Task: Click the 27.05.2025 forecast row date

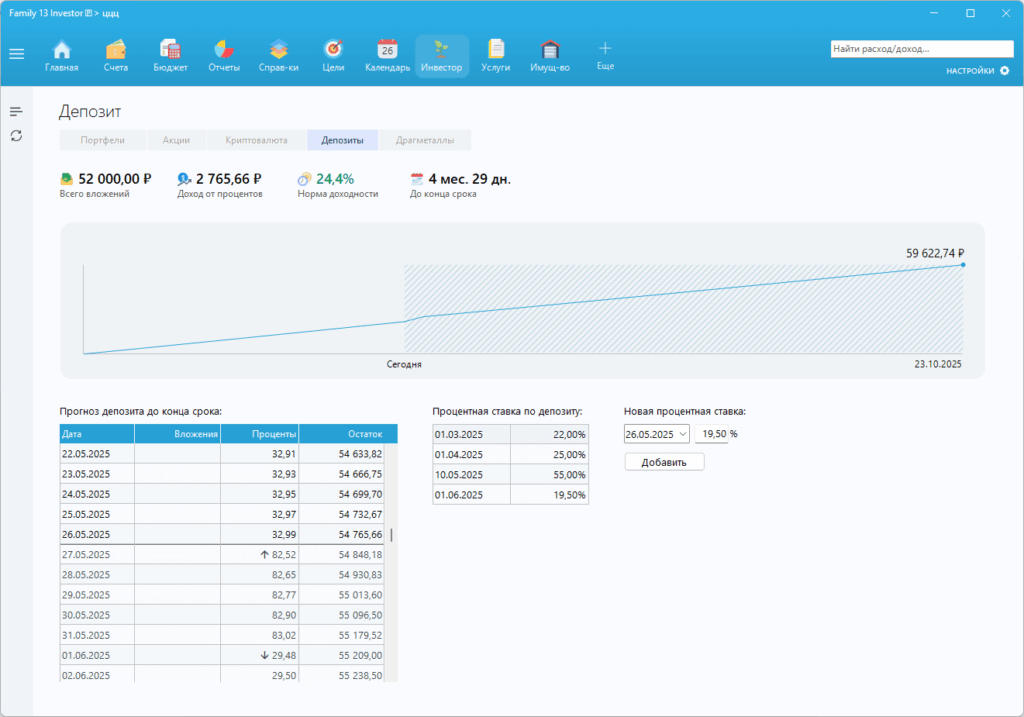Action: pyautogui.click(x=86, y=555)
